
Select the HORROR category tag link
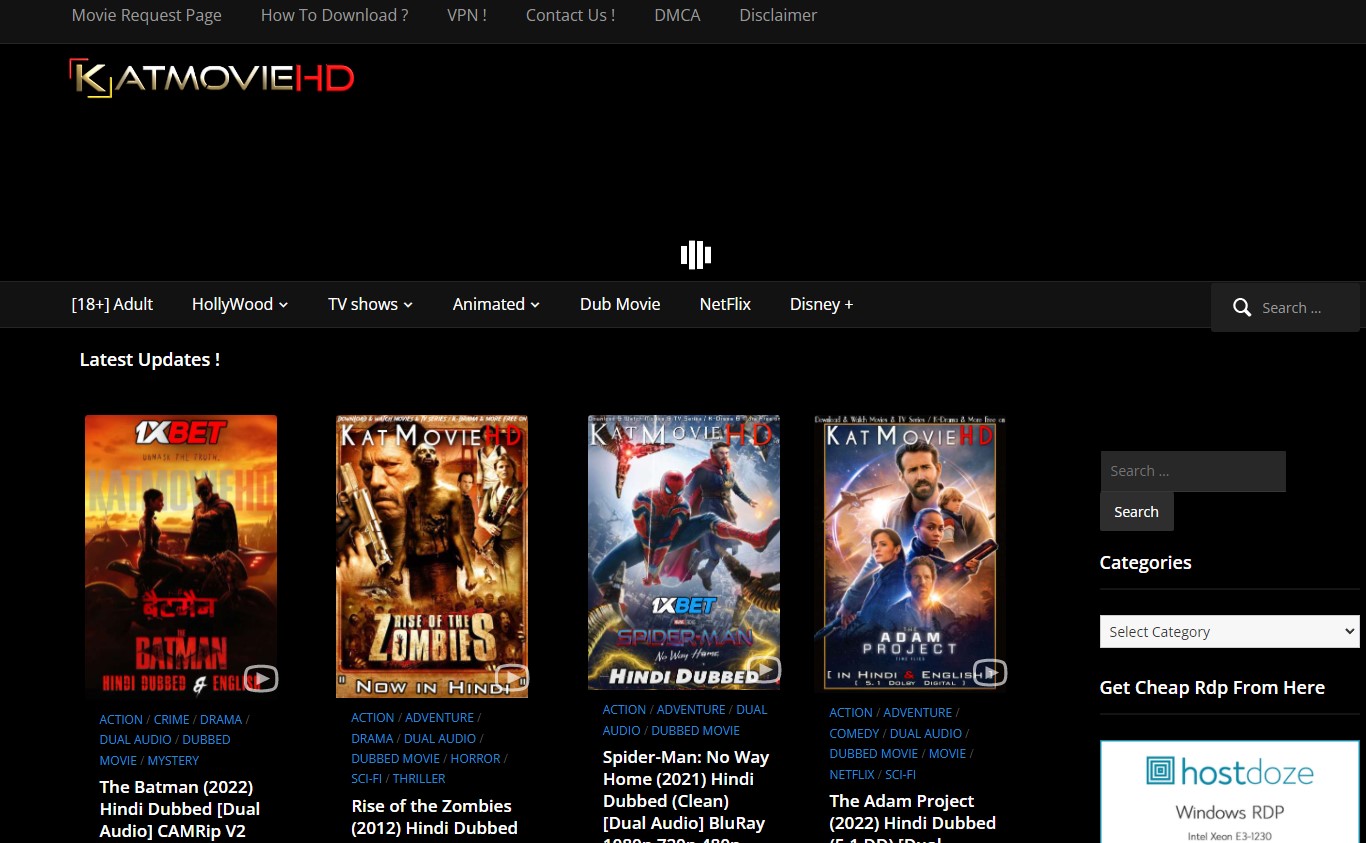(475, 759)
